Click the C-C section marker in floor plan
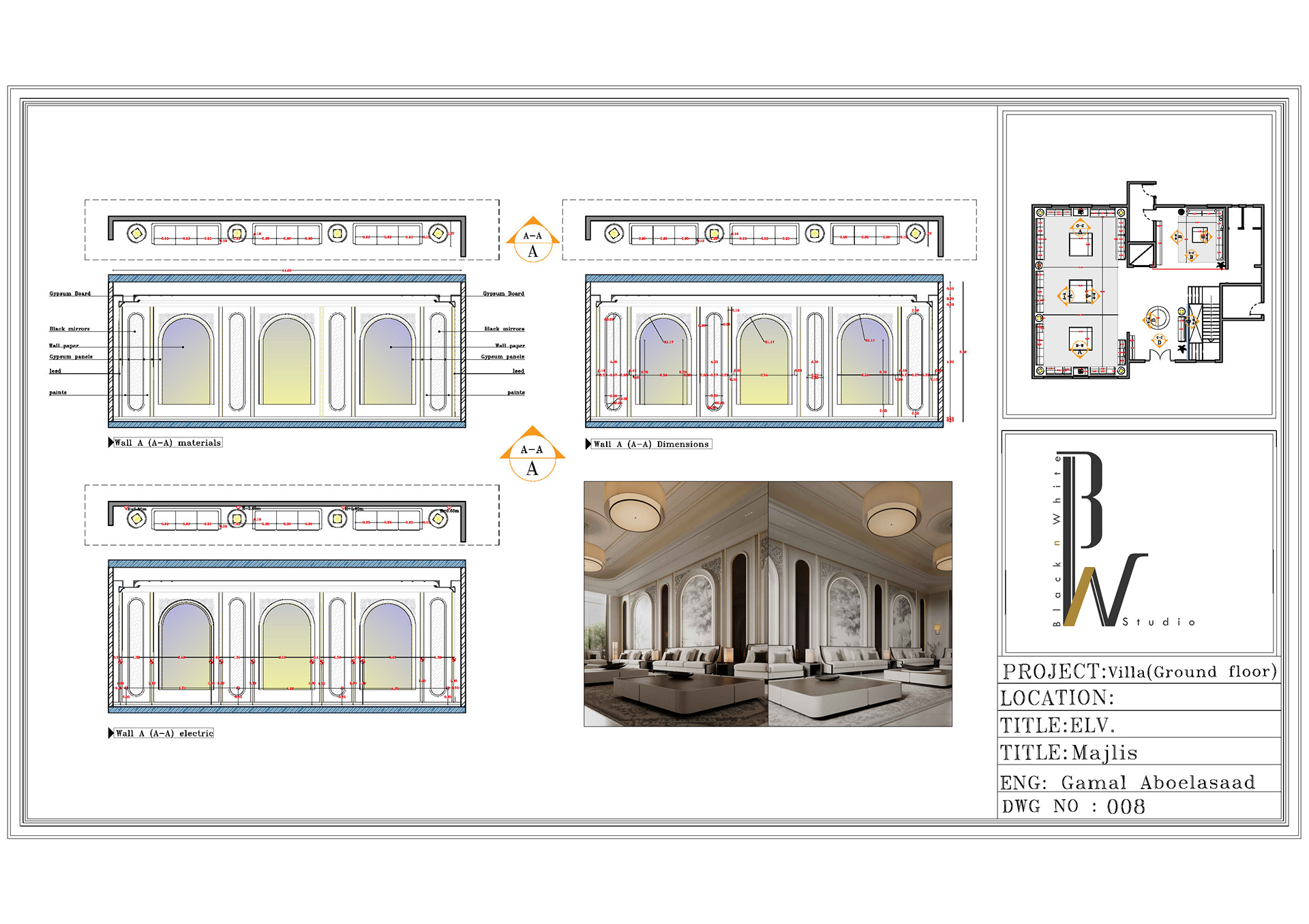The height and width of the screenshot is (924, 1309). click(x=1080, y=228)
